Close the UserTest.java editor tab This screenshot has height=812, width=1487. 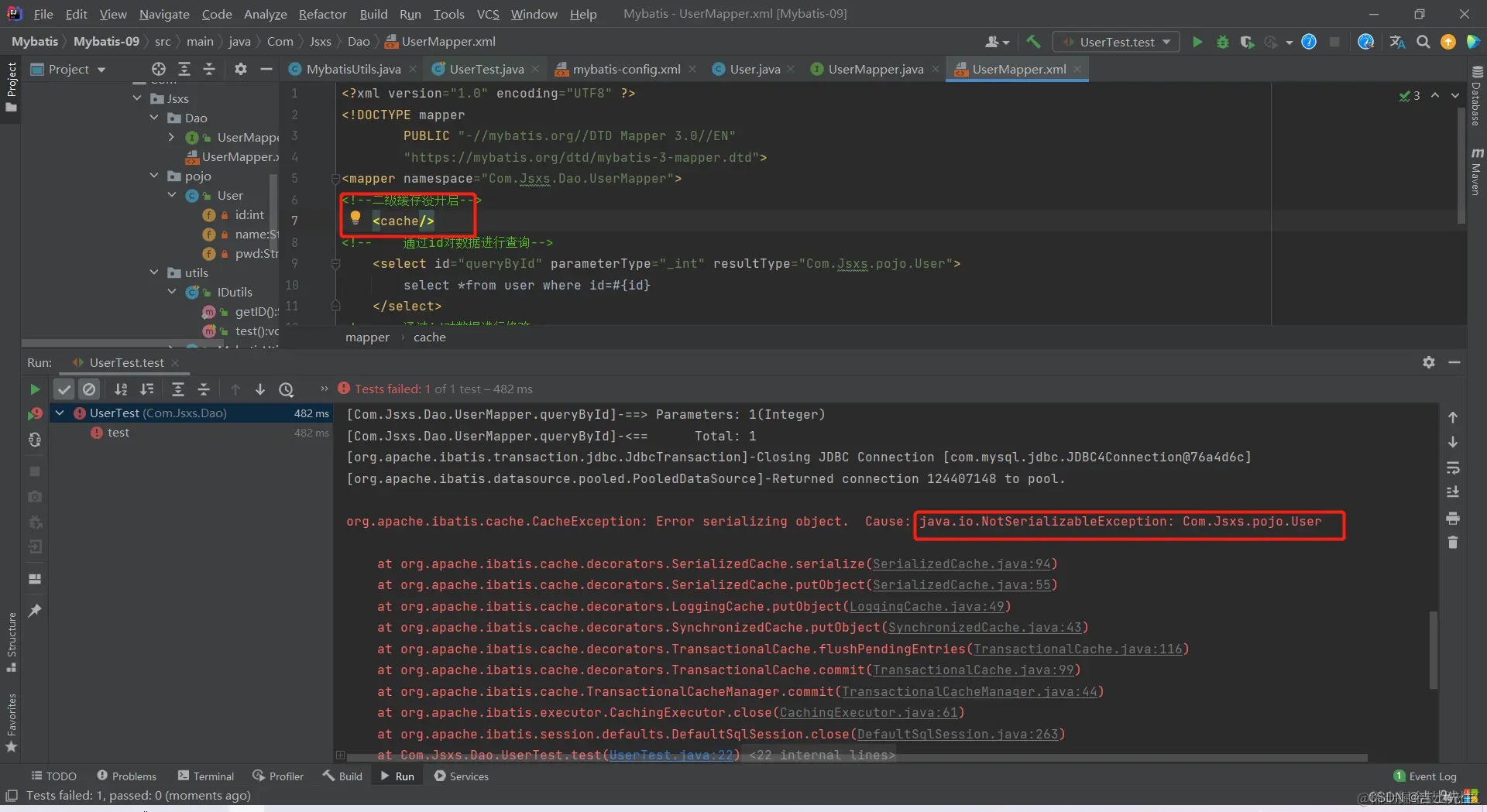pyautogui.click(x=536, y=69)
